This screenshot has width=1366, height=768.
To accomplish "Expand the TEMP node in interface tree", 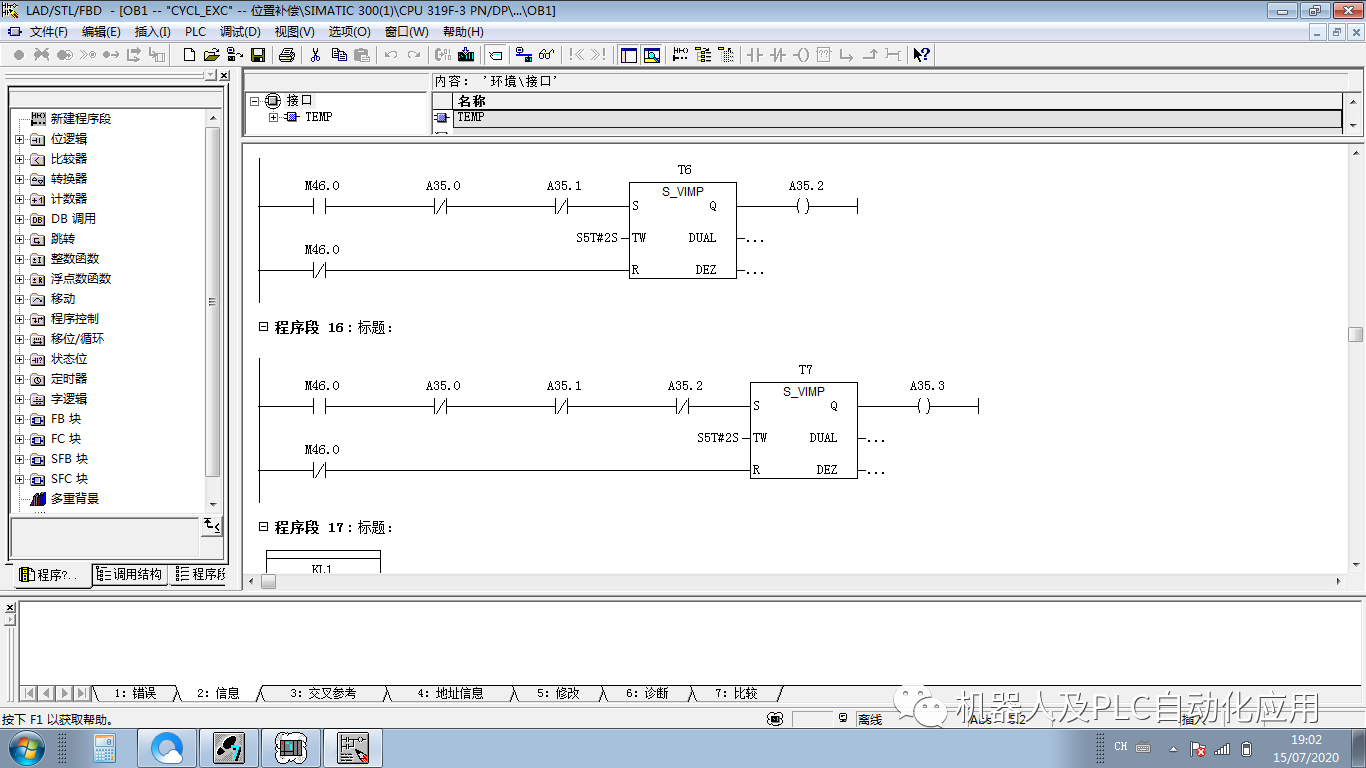I will (274, 117).
